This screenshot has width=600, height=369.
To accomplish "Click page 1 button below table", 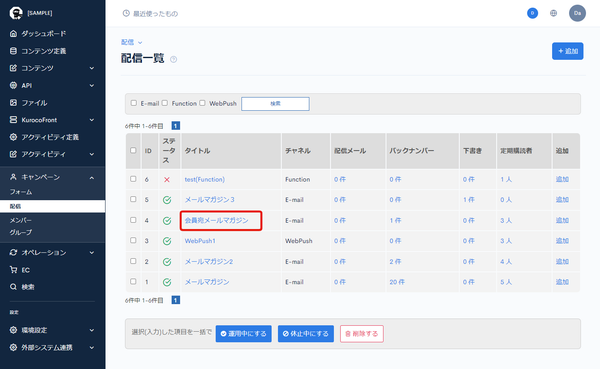I will [x=176, y=300].
